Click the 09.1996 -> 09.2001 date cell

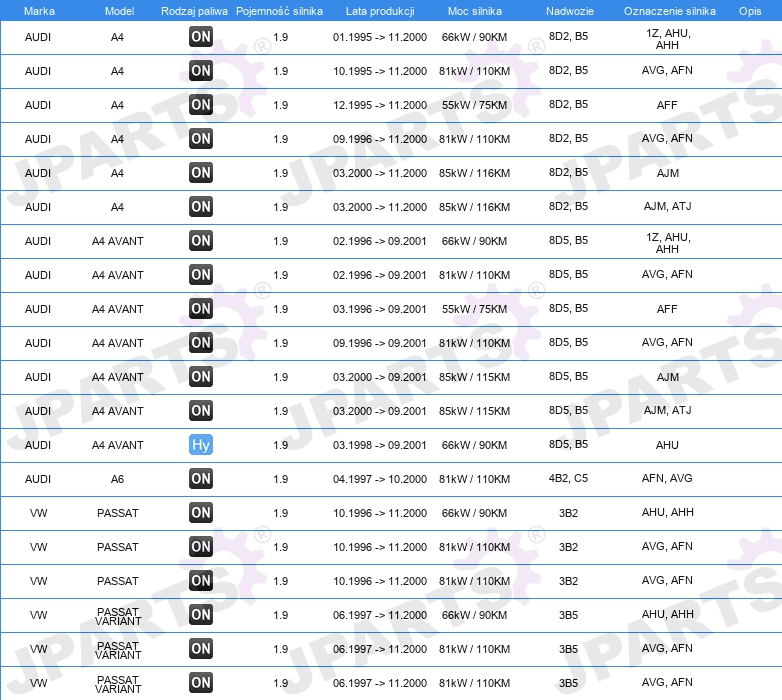380,343
